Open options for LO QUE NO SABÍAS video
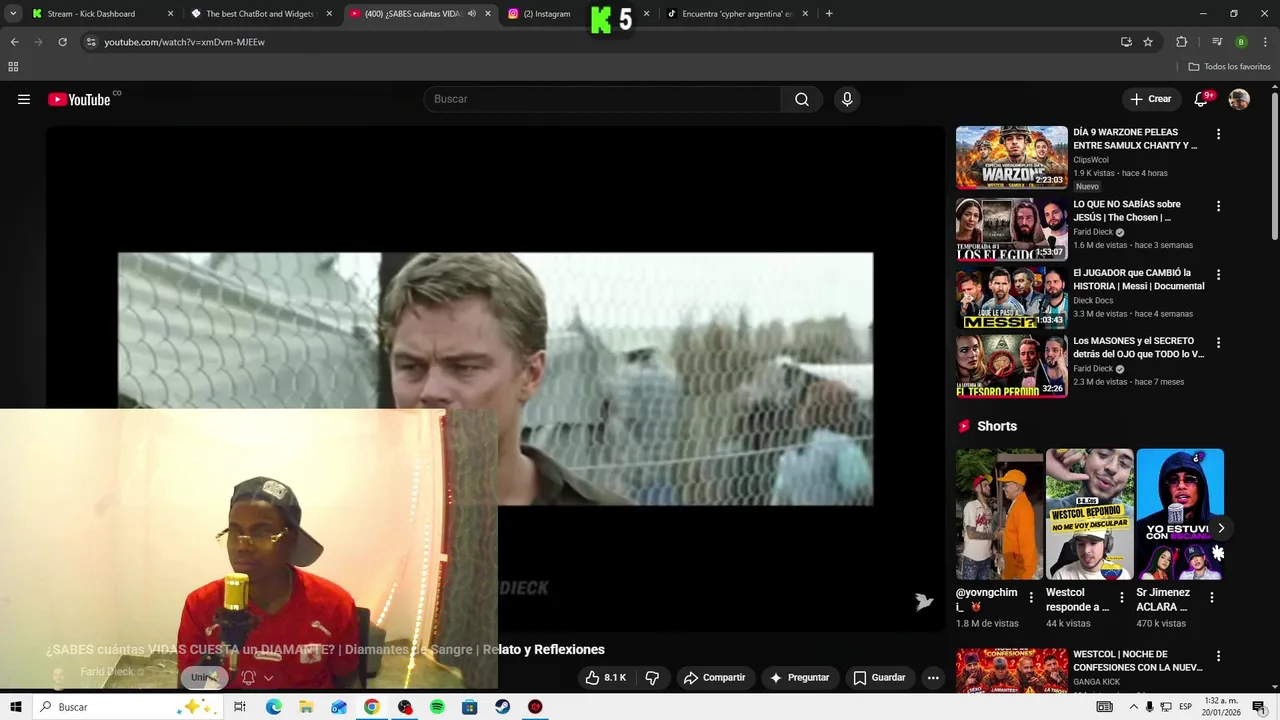The width and height of the screenshot is (1280, 720). [x=1218, y=206]
